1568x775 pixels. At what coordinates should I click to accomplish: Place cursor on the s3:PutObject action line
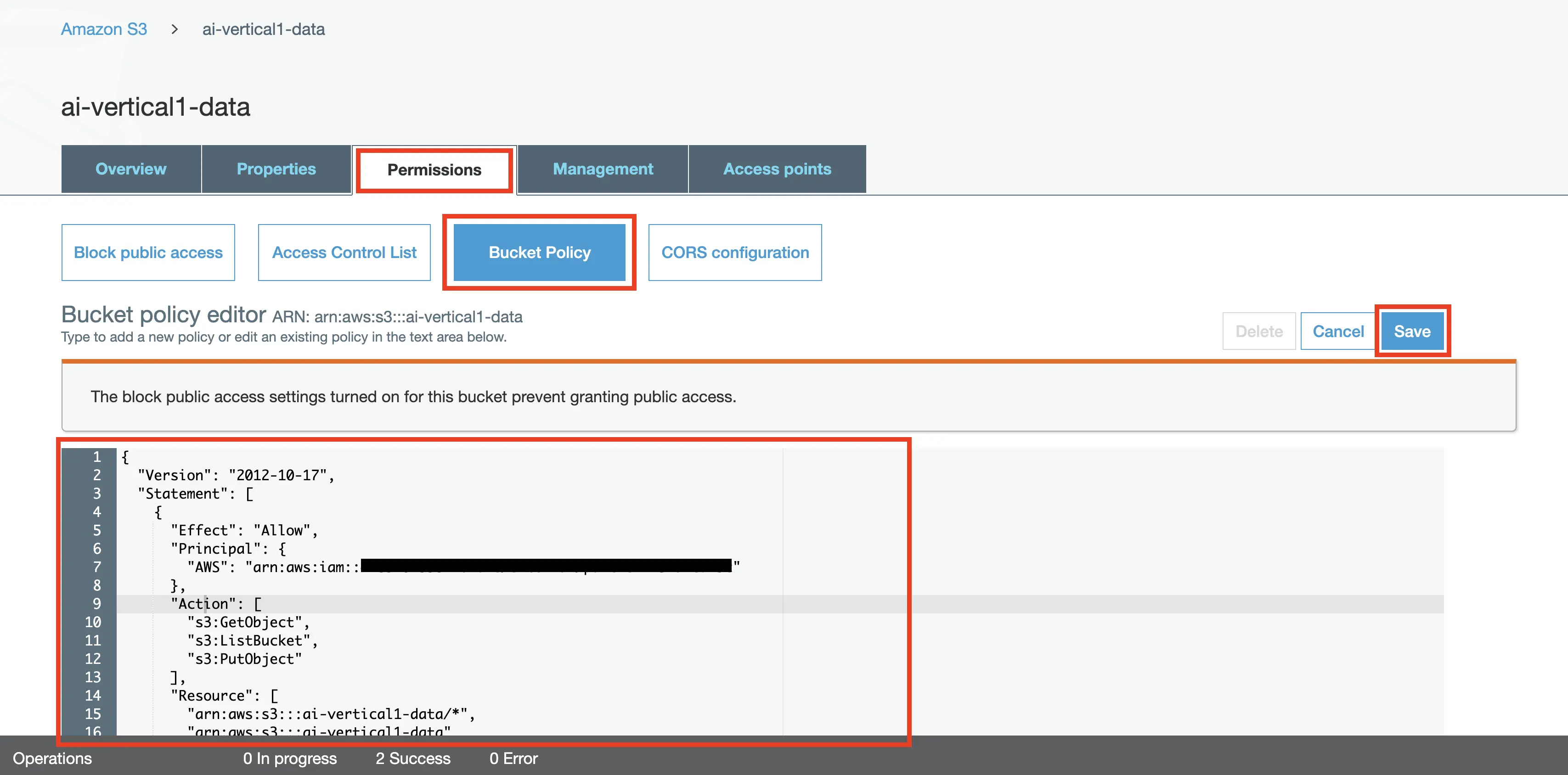pyautogui.click(x=243, y=659)
